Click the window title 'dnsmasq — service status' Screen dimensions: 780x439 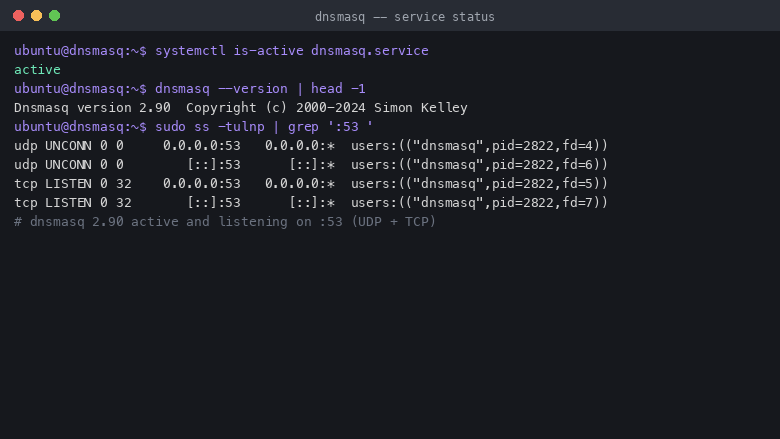click(x=404, y=17)
